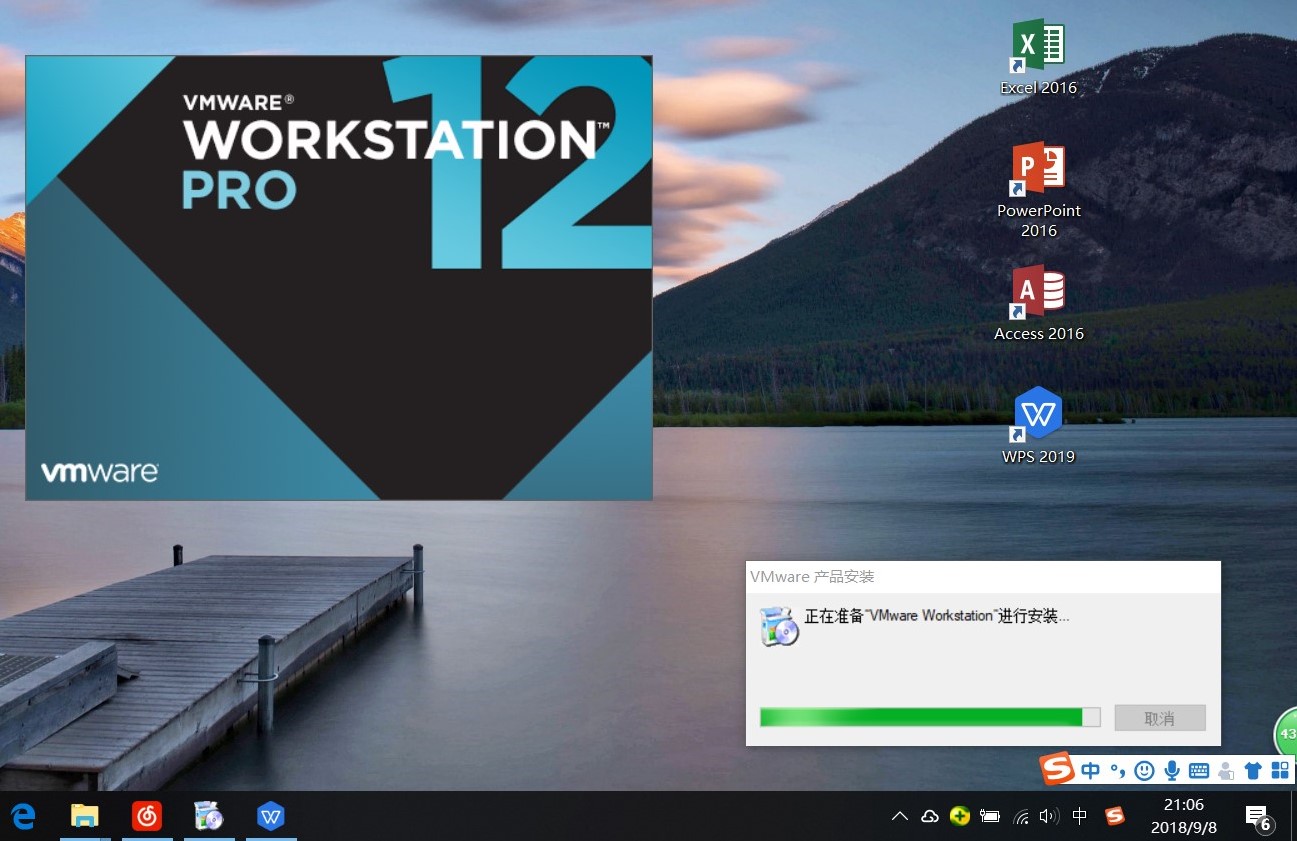Expand hidden system tray icons
This screenshot has height=841, width=1297.
[x=899, y=816]
